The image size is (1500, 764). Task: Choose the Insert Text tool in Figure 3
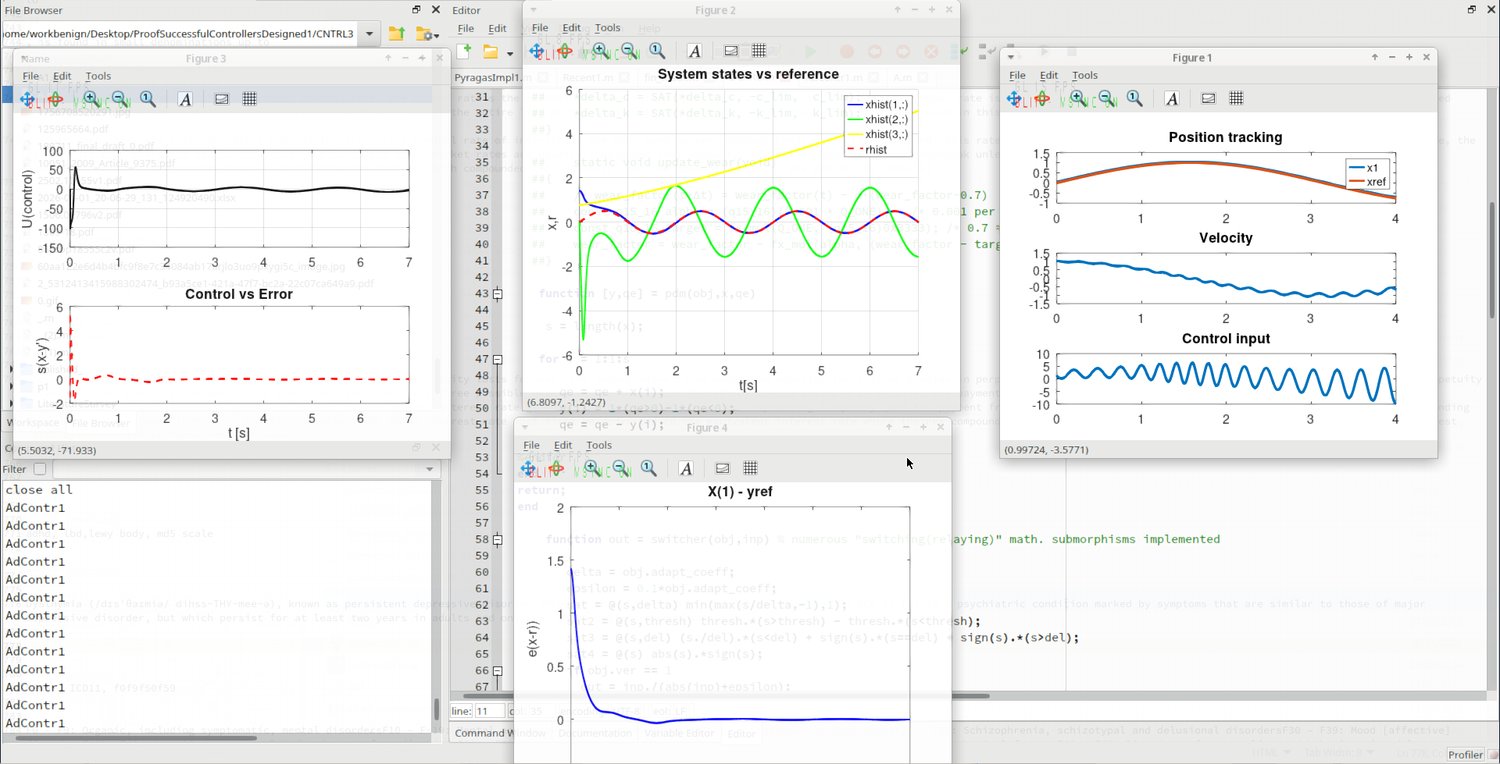coord(185,99)
